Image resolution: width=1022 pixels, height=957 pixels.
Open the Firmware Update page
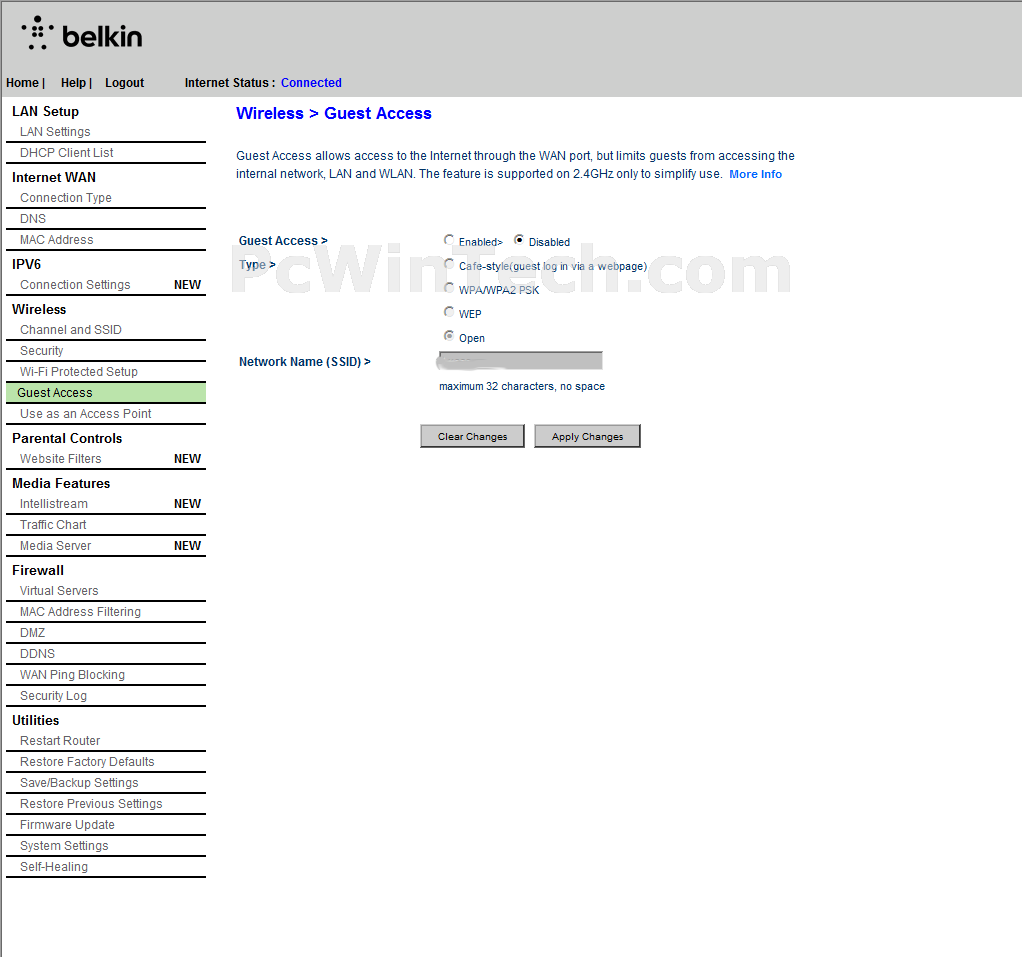tap(67, 825)
